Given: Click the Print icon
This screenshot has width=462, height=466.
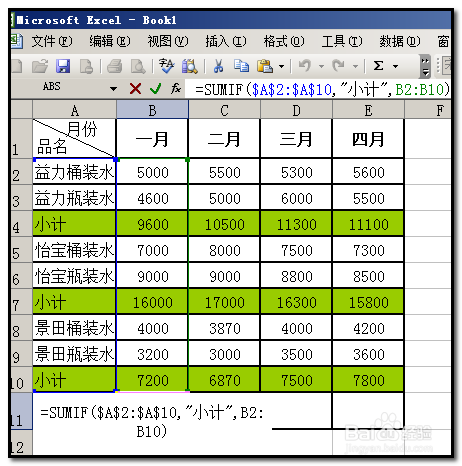Looking at the screenshot, I should click(114, 66).
